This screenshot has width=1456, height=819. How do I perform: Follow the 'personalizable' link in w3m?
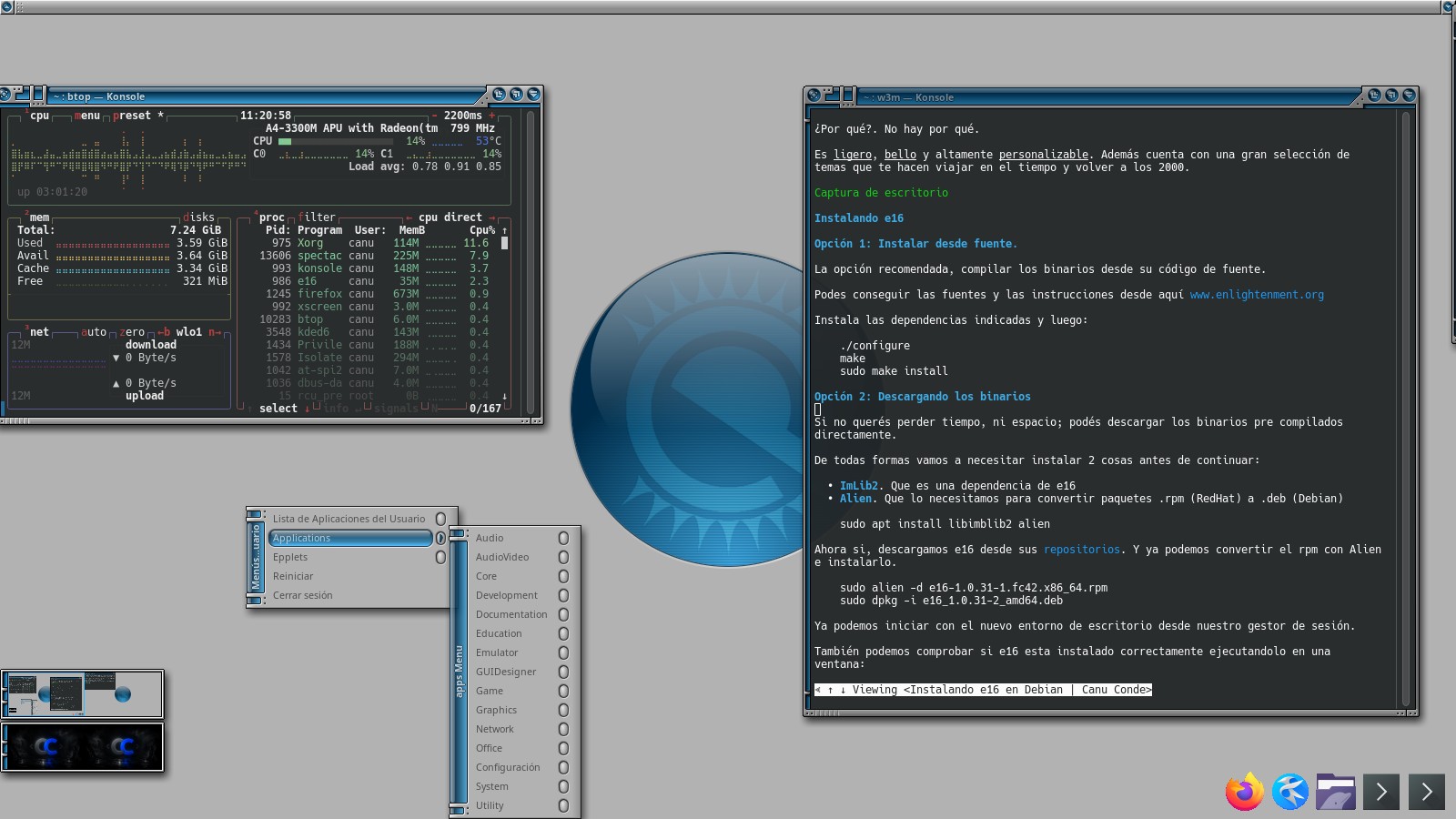point(1044,155)
